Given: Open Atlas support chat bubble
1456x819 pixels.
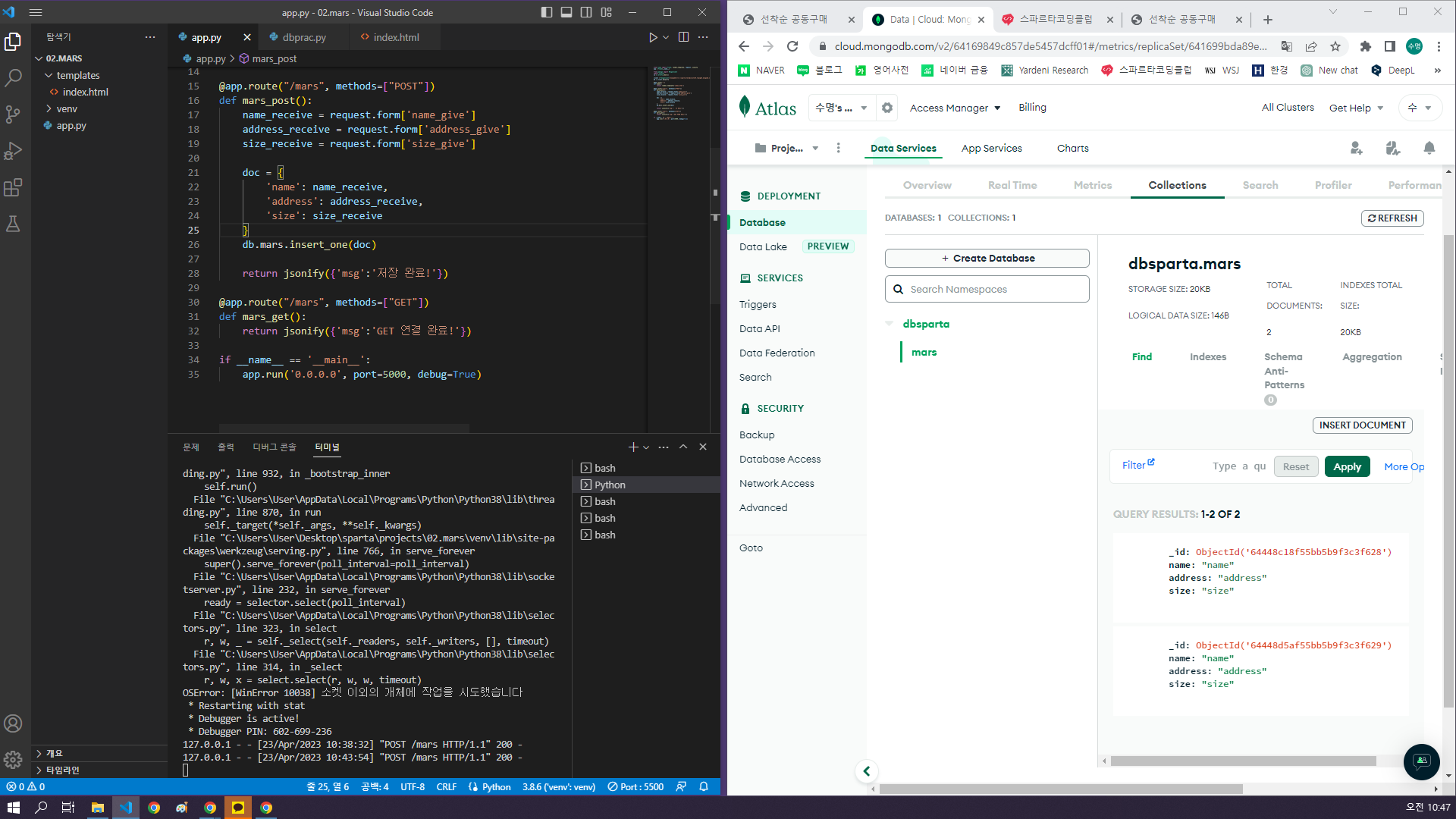Looking at the screenshot, I should [x=1422, y=761].
